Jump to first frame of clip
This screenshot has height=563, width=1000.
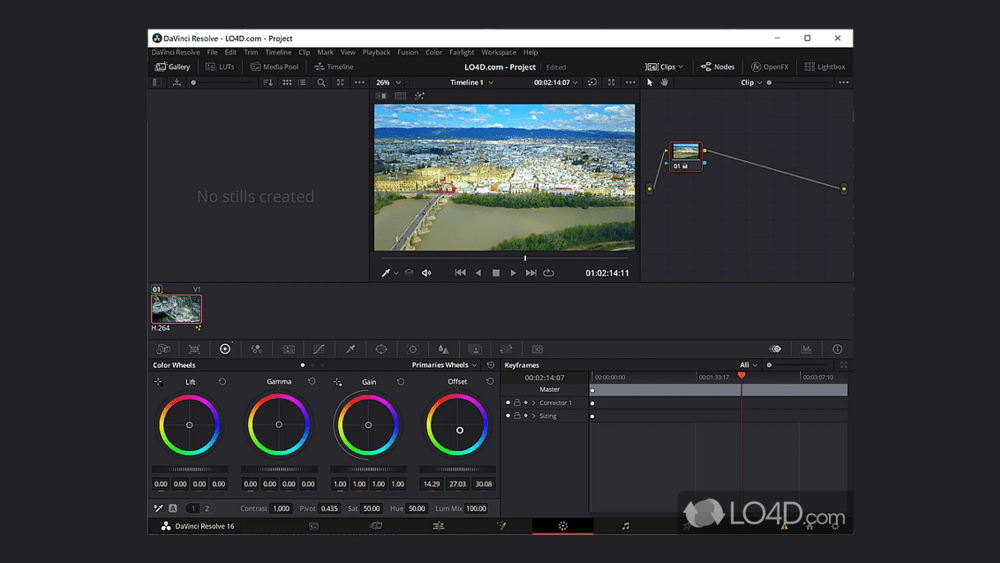[x=460, y=273]
